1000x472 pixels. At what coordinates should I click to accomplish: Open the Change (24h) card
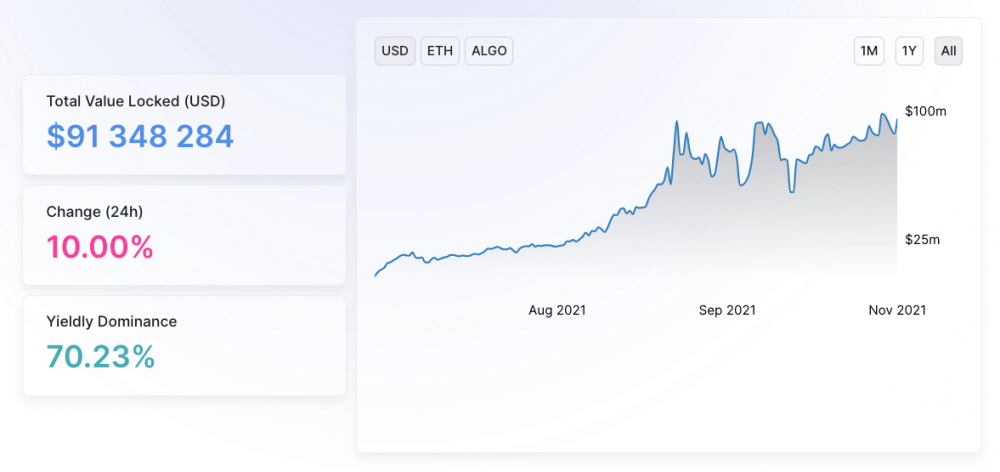(184, 235)
